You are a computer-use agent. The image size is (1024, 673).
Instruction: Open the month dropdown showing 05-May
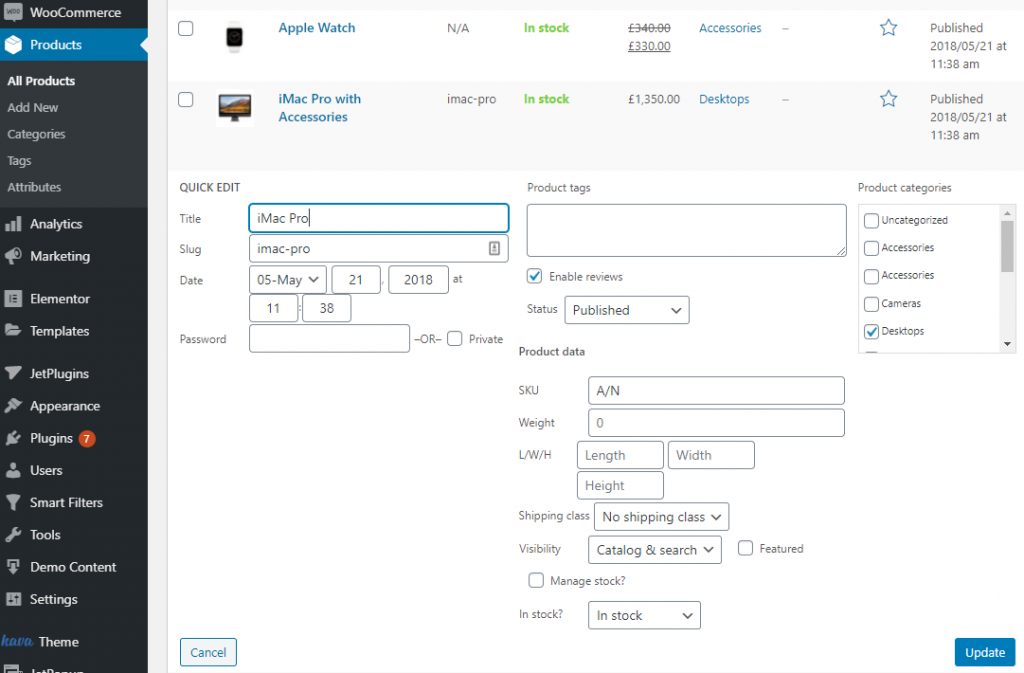(x=287, y=279)
